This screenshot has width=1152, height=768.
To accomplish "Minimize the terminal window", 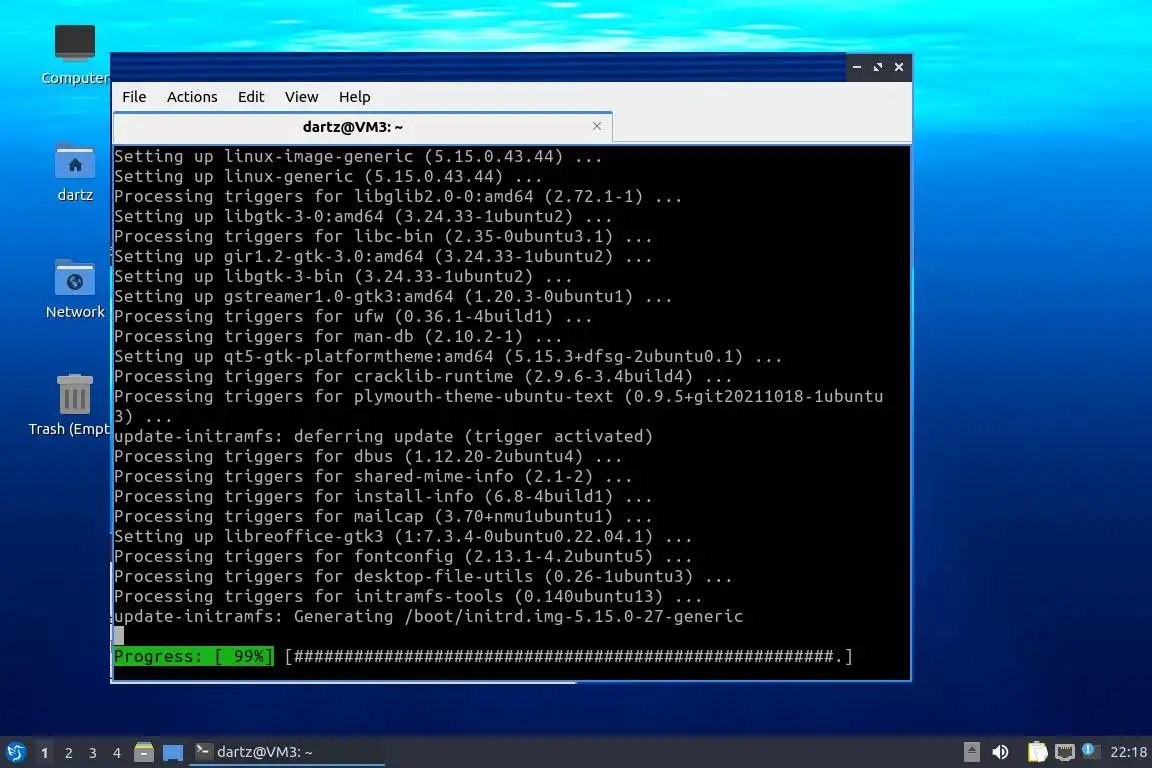I will coord(857,67).
